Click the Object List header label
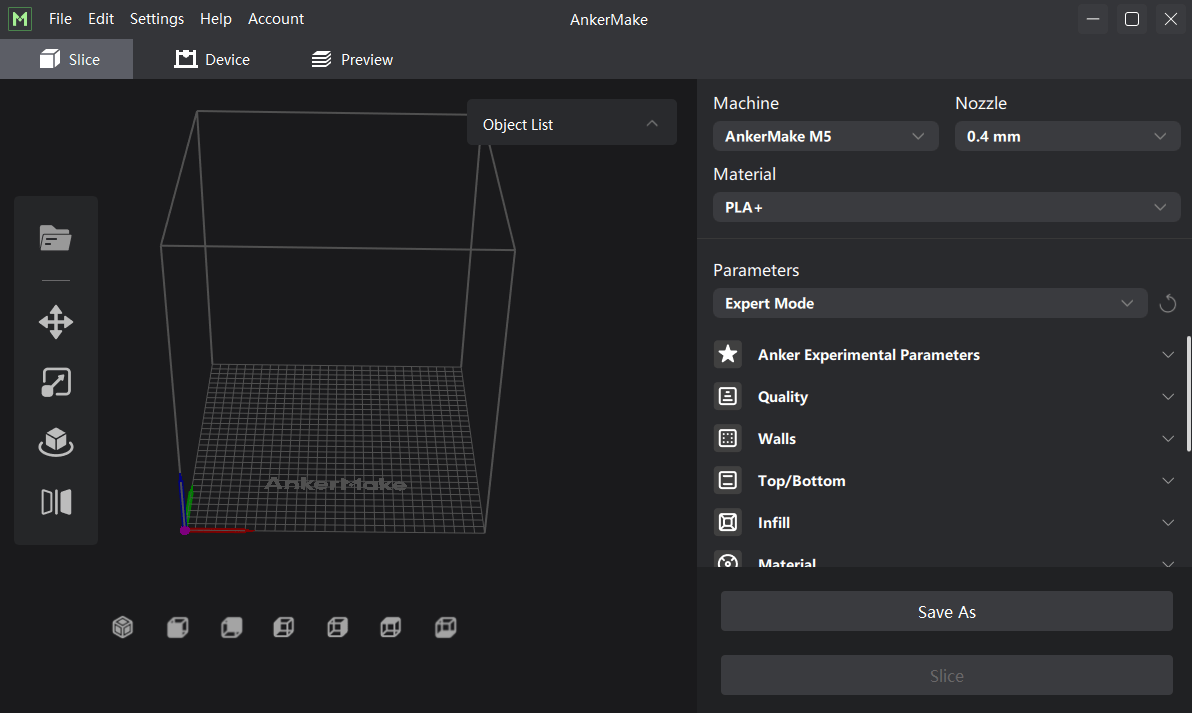Image resolution: width=1192 pixels, height=713 pixels. (x=518, y=125)
